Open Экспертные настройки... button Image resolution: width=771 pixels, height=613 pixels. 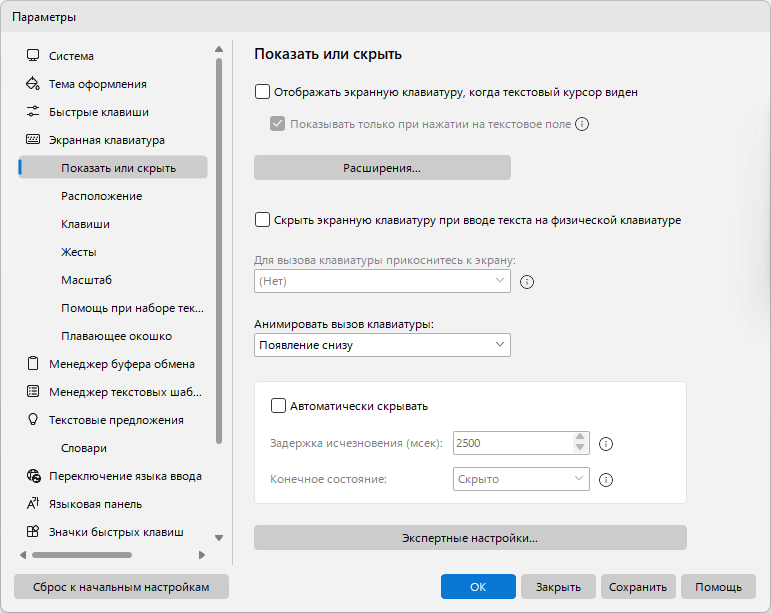click(470, 538)
